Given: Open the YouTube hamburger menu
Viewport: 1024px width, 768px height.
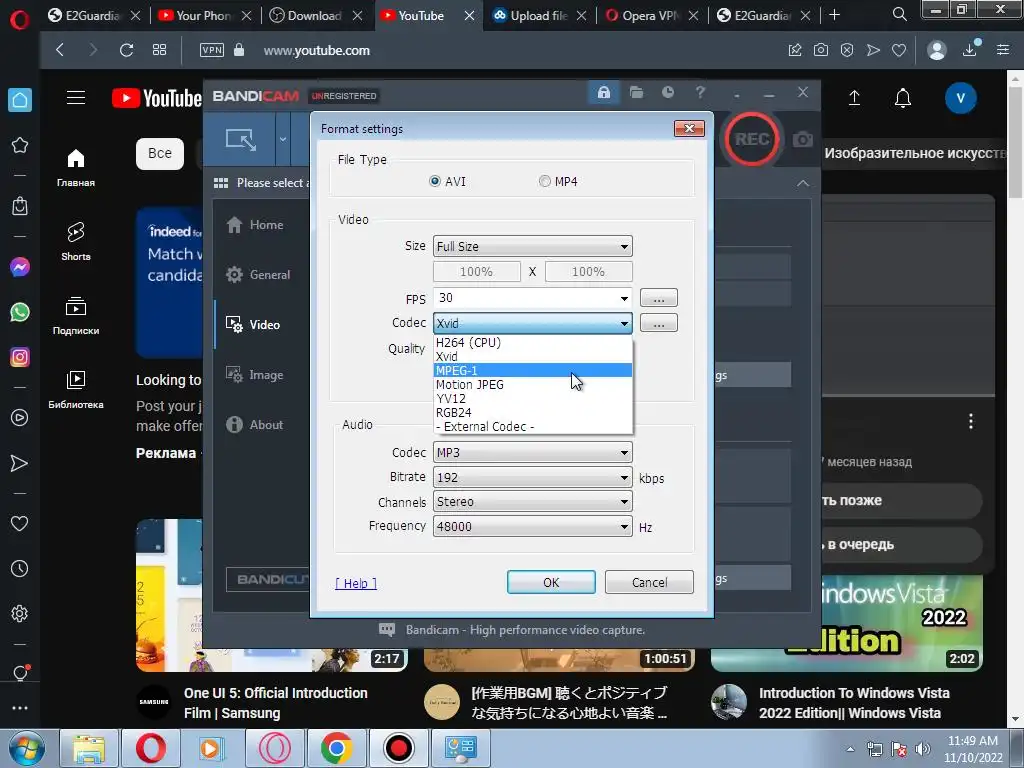Looking at the screenshot, I should (x=76, y=98).
